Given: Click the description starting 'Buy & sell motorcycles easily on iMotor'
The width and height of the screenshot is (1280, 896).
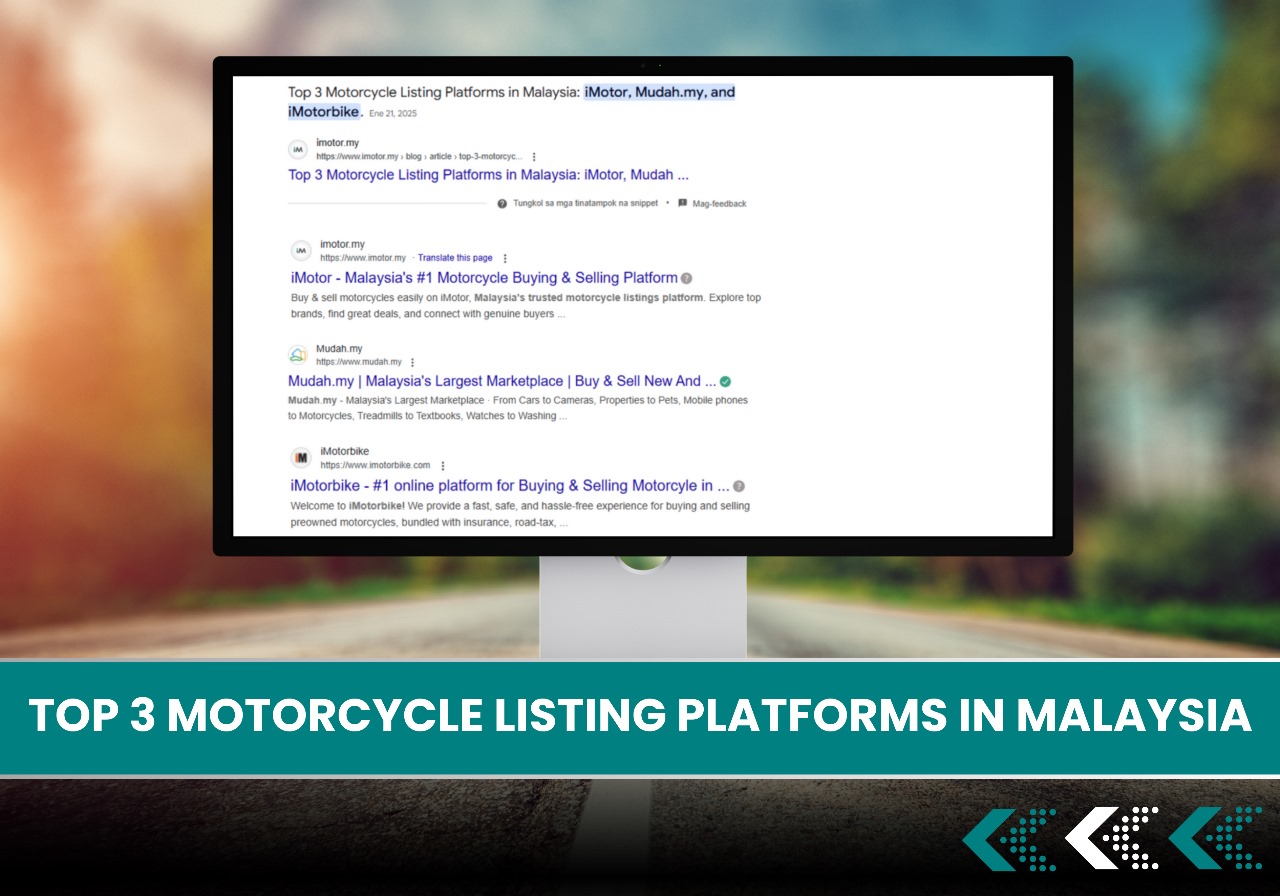Looking at the screenshot, I should coord(526,306).
